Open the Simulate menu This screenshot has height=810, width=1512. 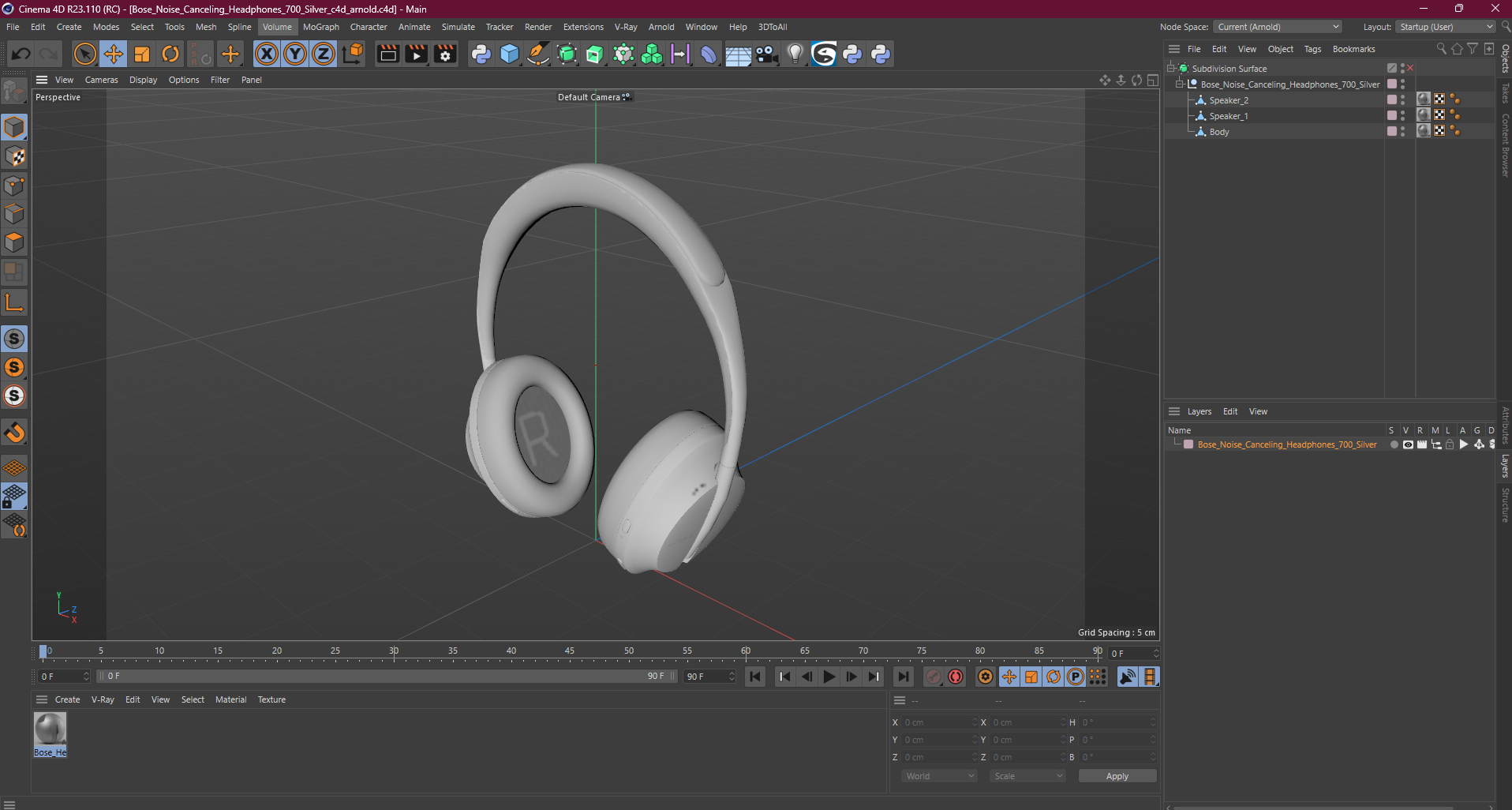458,27
